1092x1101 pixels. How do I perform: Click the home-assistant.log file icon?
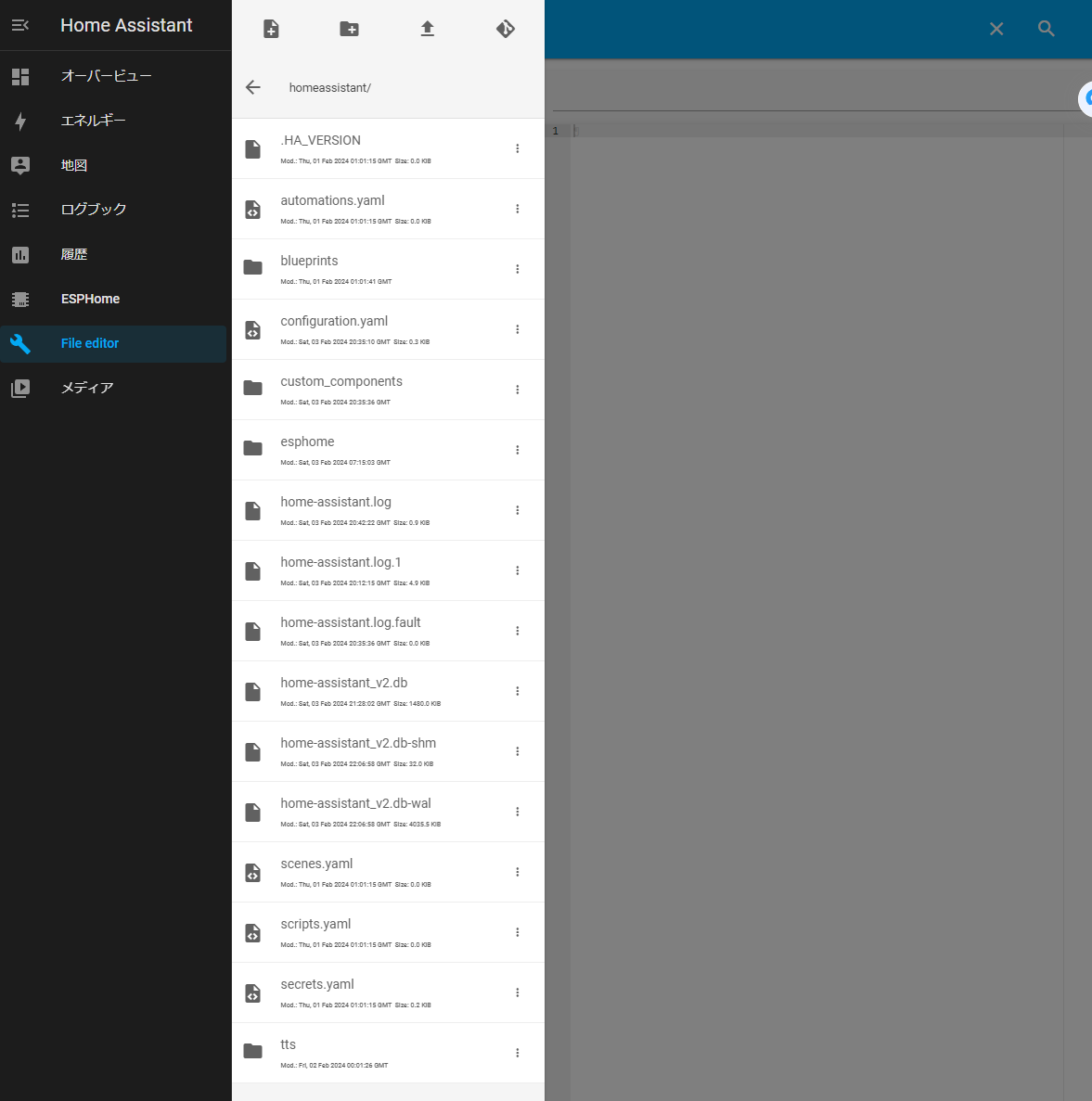[252, 511]
